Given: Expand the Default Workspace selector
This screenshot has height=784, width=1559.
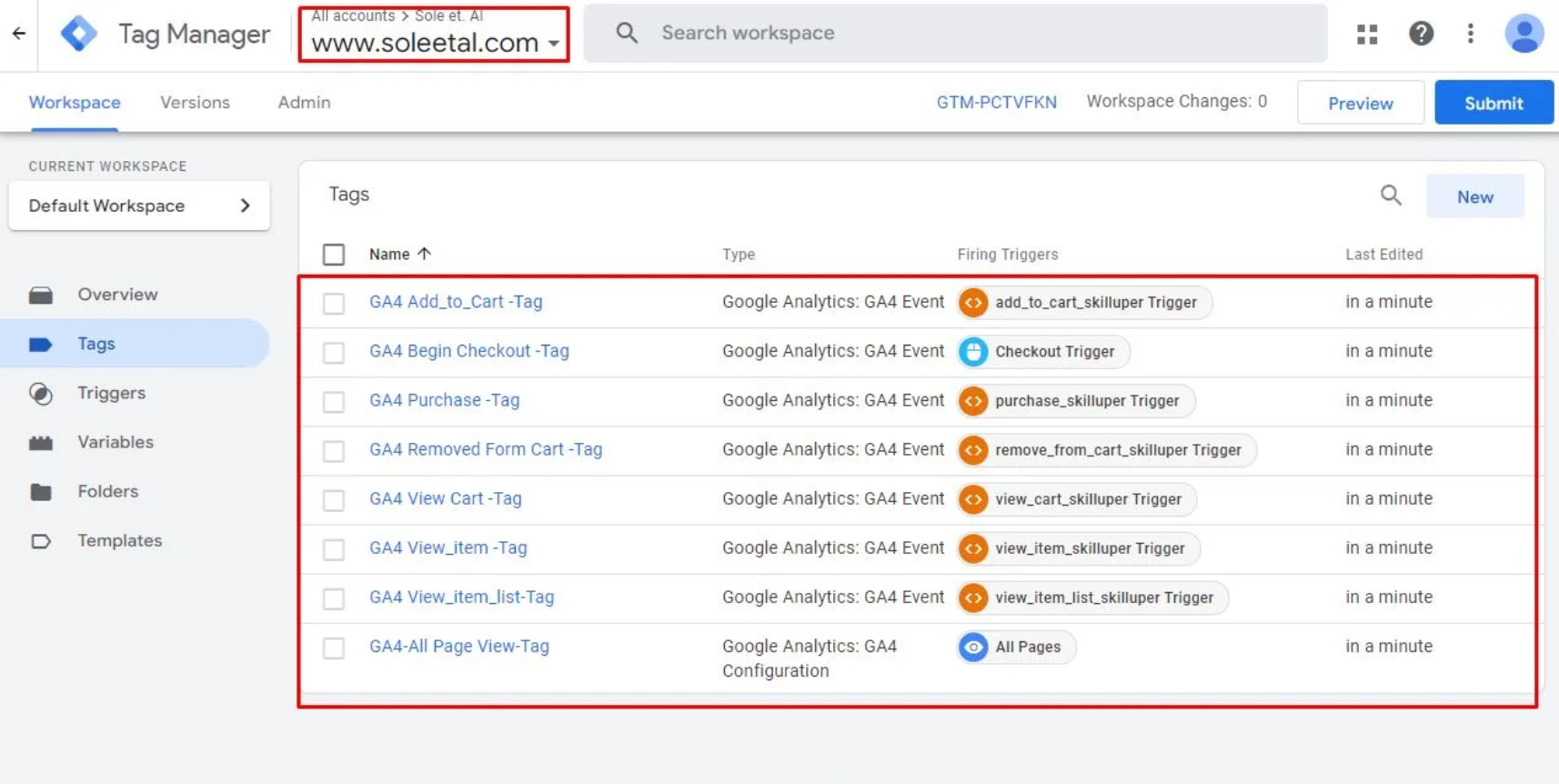Looking at the screenshot, I should point(139,206).
